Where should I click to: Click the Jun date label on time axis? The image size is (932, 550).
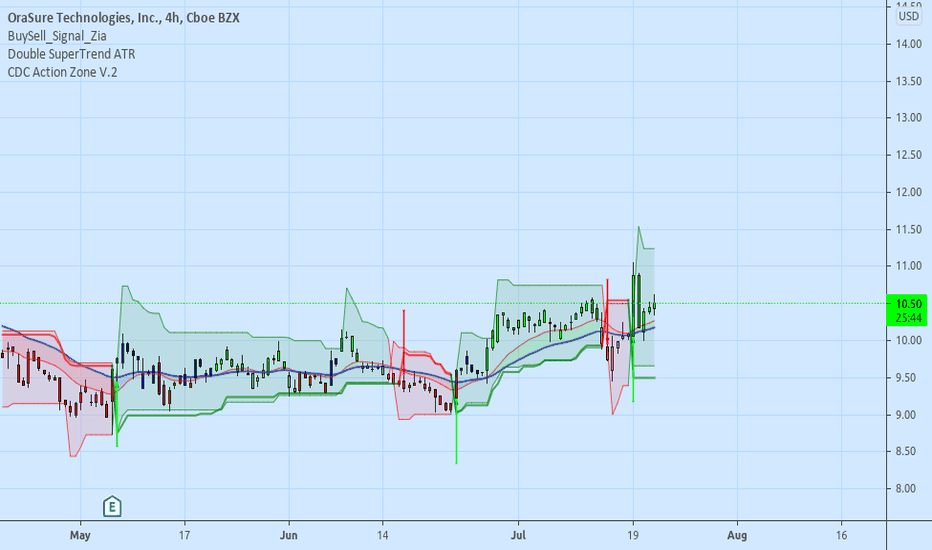288,535
